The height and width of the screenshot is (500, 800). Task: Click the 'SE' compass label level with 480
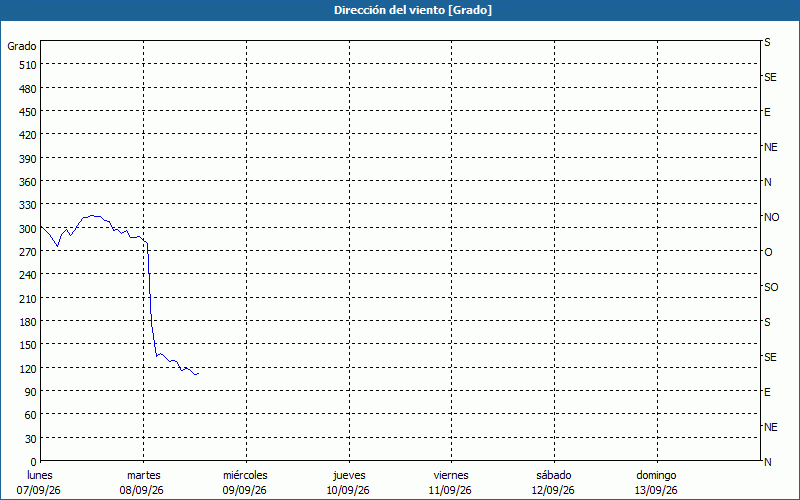point(770,77)
